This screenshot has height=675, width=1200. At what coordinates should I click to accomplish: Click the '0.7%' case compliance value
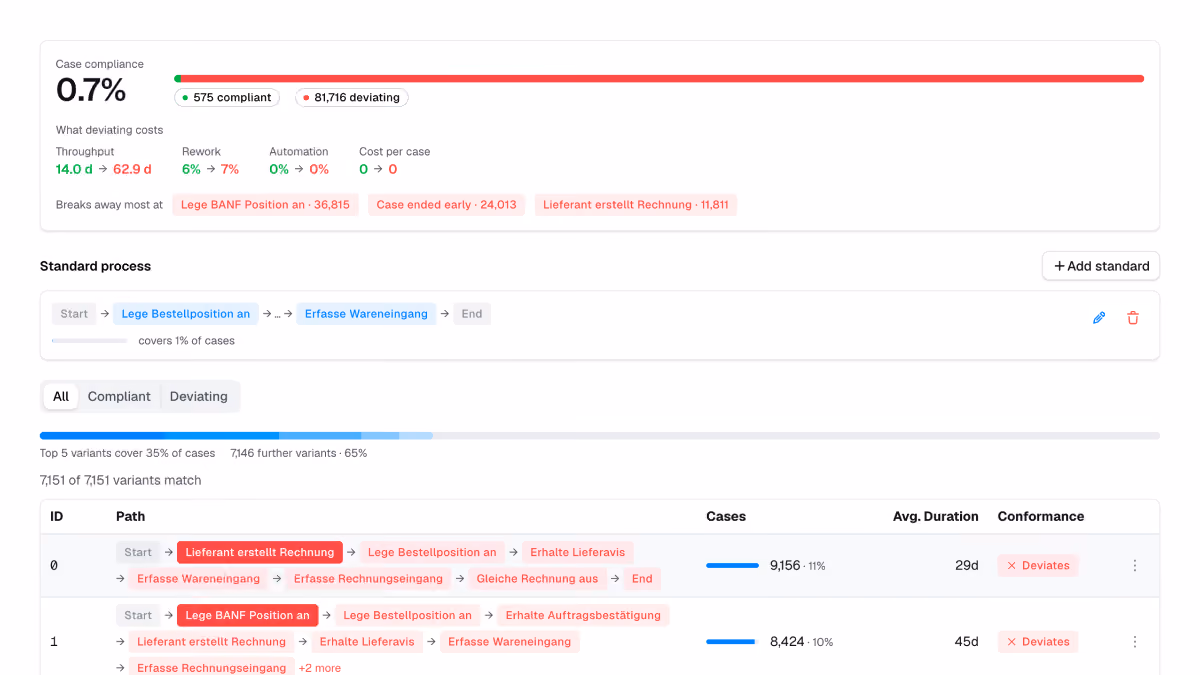[x=91, y=91]
